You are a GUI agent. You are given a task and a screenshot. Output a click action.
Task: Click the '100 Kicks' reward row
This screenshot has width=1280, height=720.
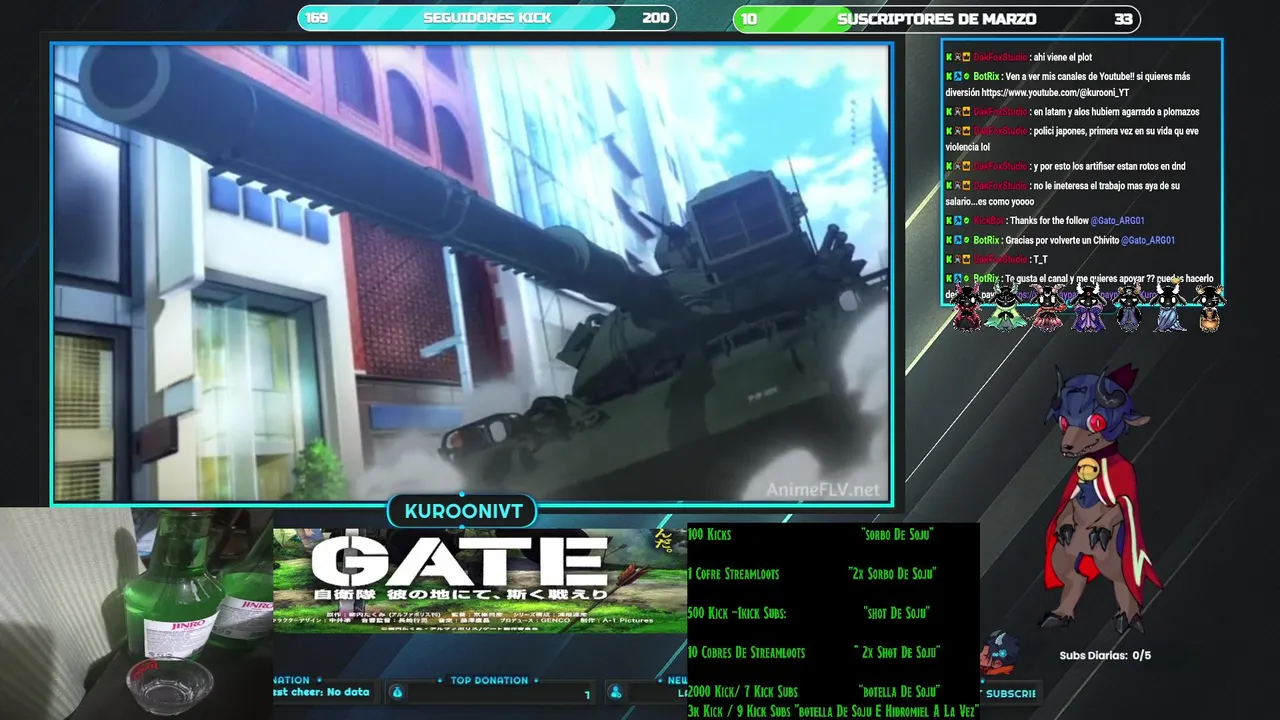pyautogui.click(x=811, y=535)
